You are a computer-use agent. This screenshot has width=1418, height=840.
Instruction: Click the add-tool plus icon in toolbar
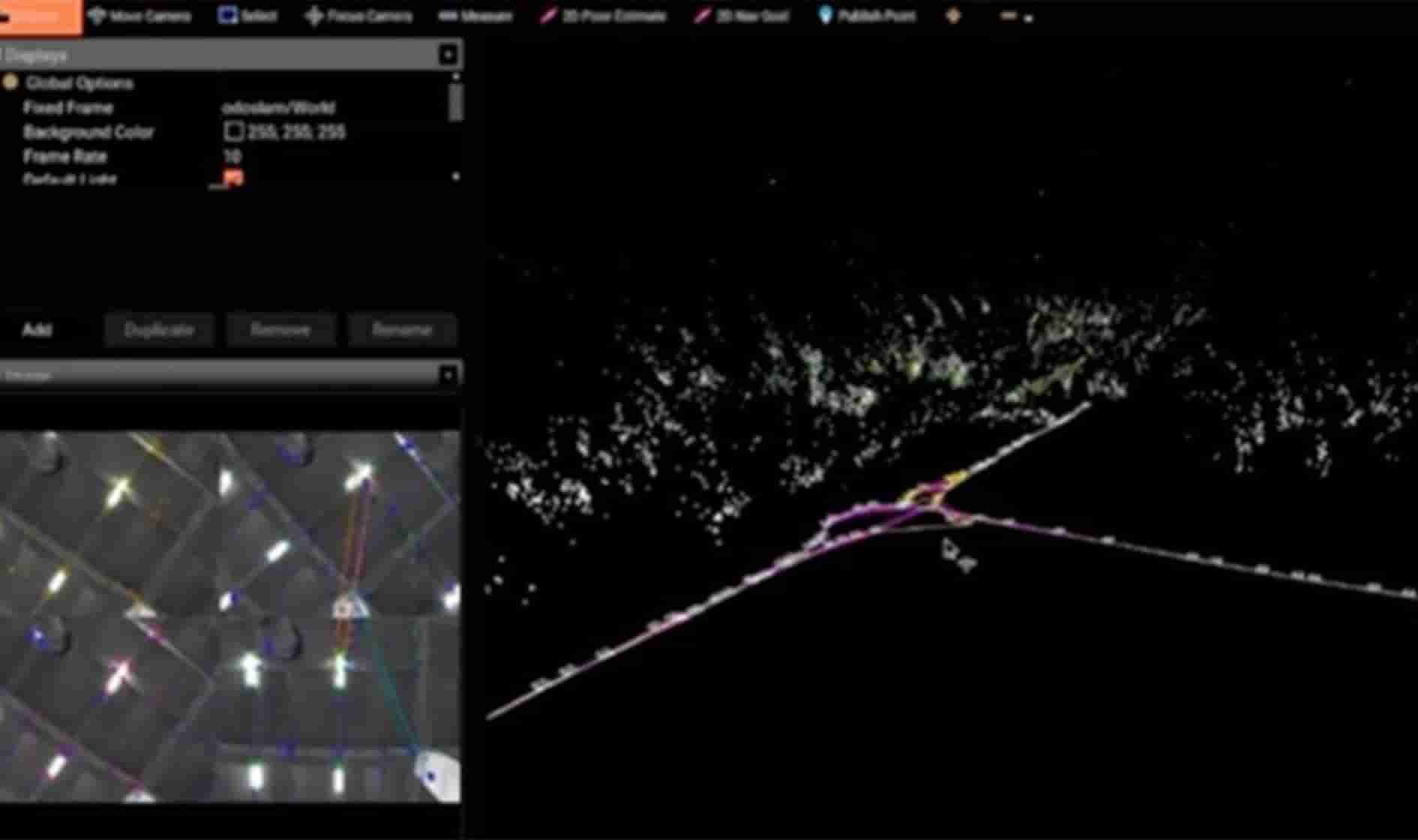953,16
